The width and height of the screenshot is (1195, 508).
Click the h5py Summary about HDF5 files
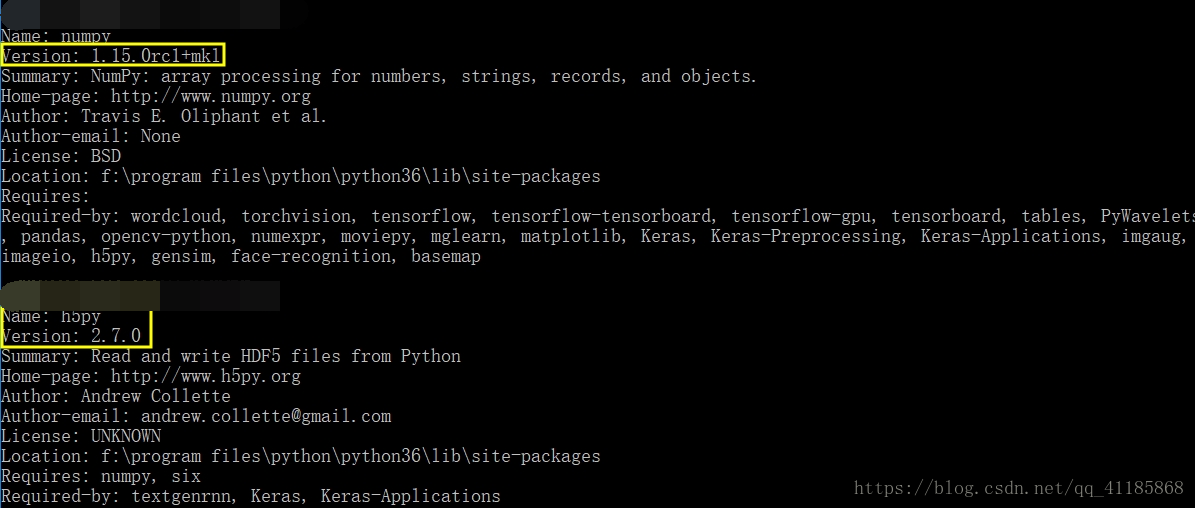pos(230,356)
